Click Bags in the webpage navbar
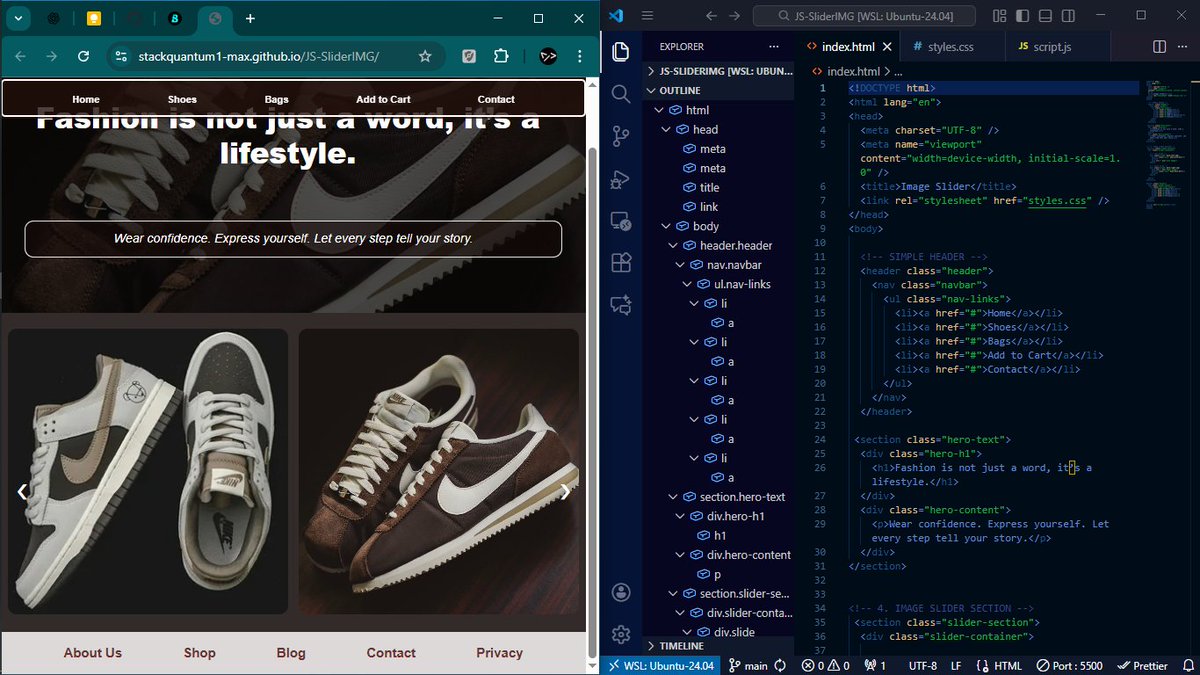 (x=276, y=99)
